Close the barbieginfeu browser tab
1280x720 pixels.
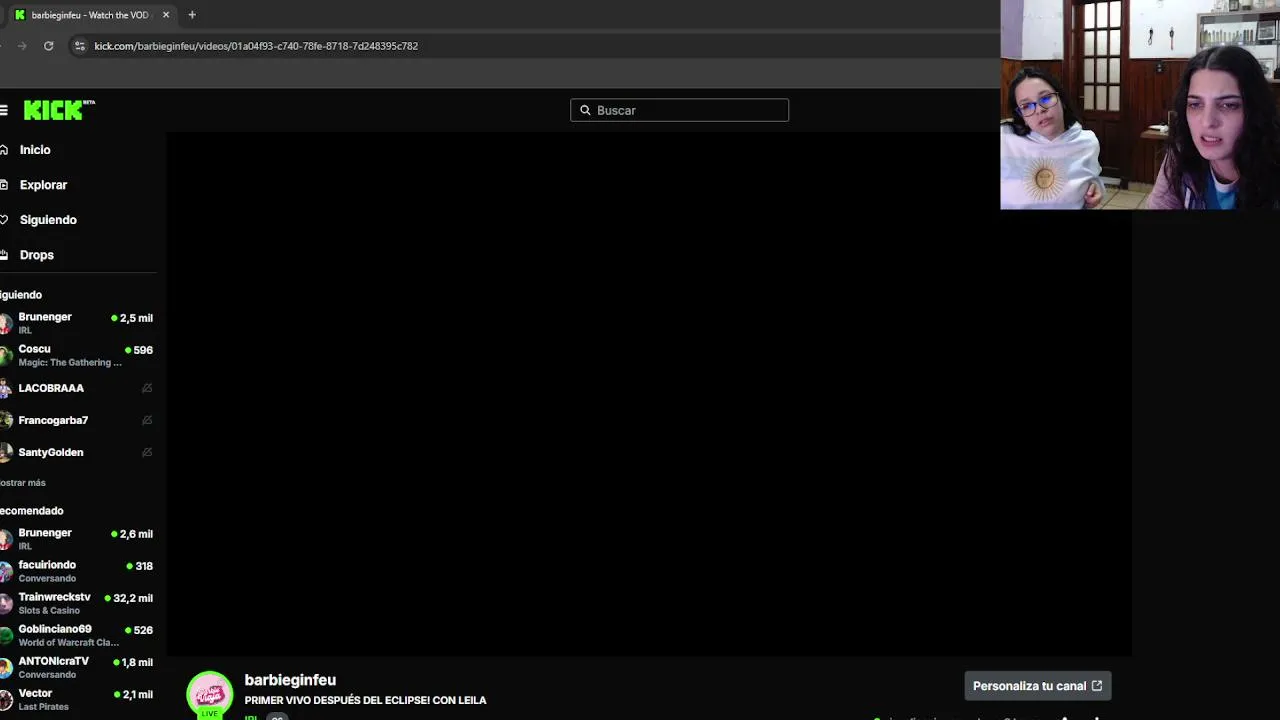[x=166, y=15]
